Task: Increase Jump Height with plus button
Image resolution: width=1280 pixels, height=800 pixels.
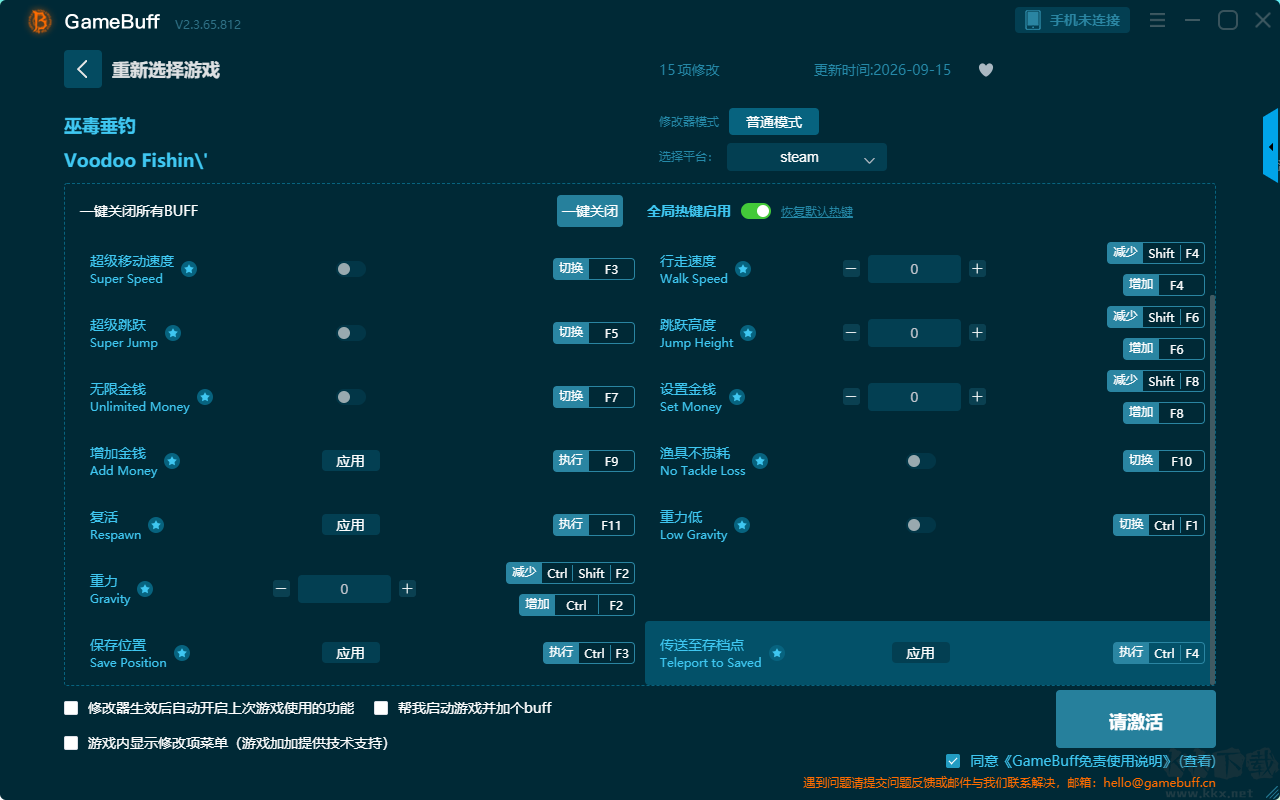Action: click(x=977, y=333)
